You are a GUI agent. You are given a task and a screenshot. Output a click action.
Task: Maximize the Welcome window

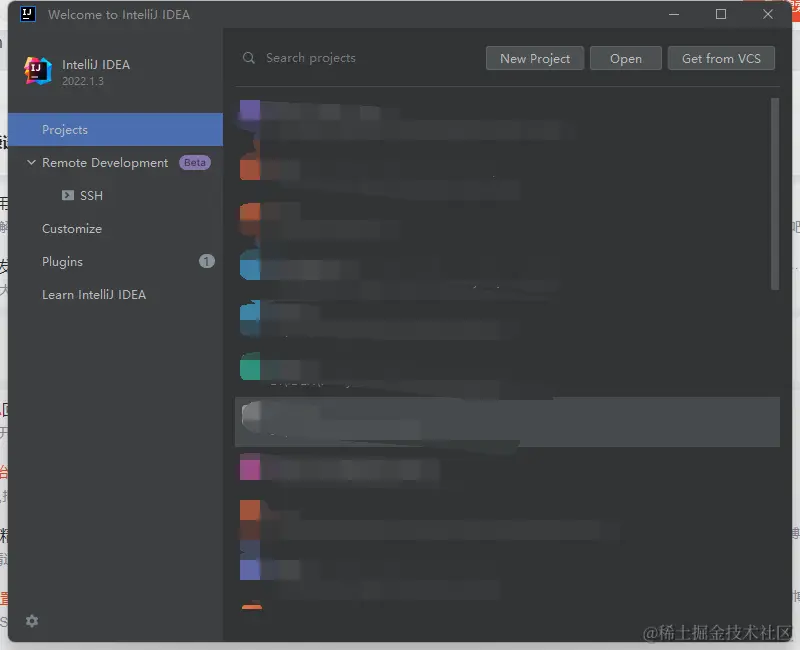tap(721, 14)
